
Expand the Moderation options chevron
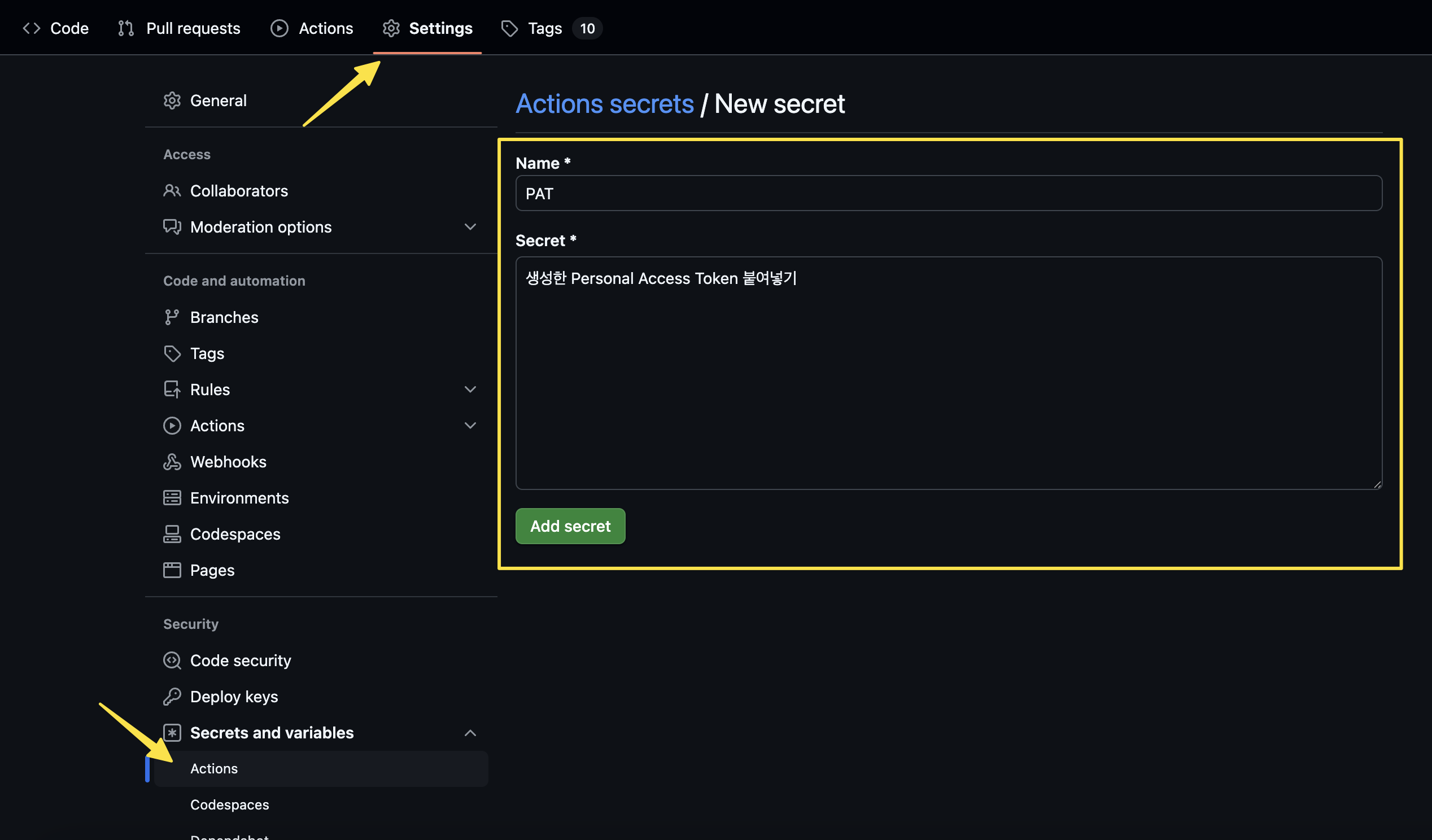pos(470,226)
